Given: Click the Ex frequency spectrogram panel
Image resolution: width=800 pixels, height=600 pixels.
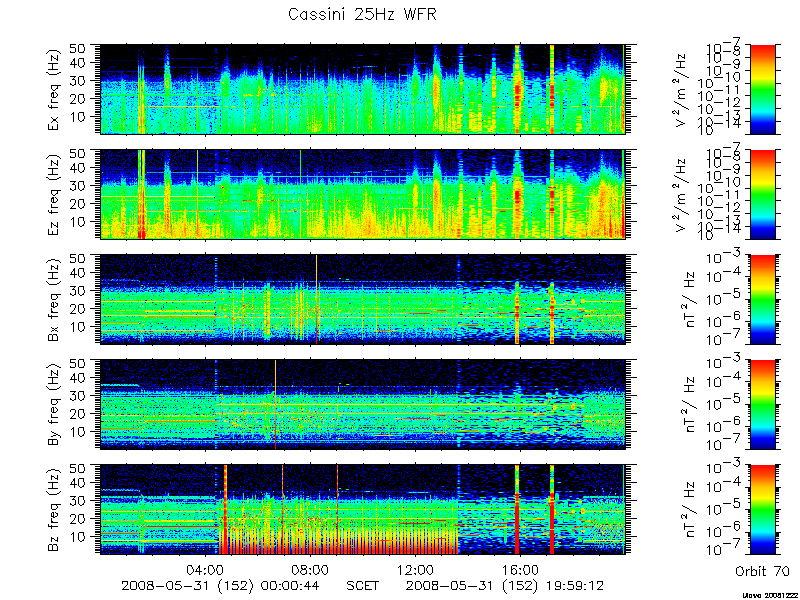Looking at the screenshot, I should click(x=362, y=89).
